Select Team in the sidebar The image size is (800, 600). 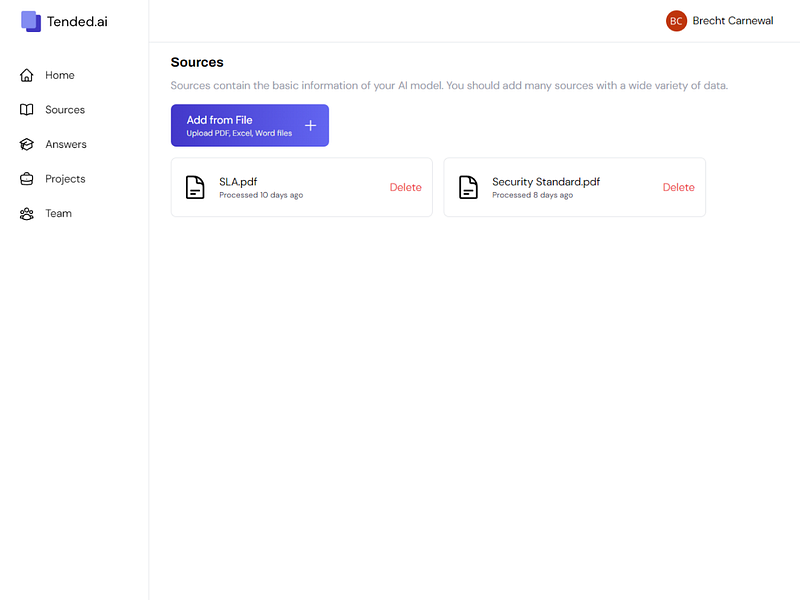(x=58, y=213)
